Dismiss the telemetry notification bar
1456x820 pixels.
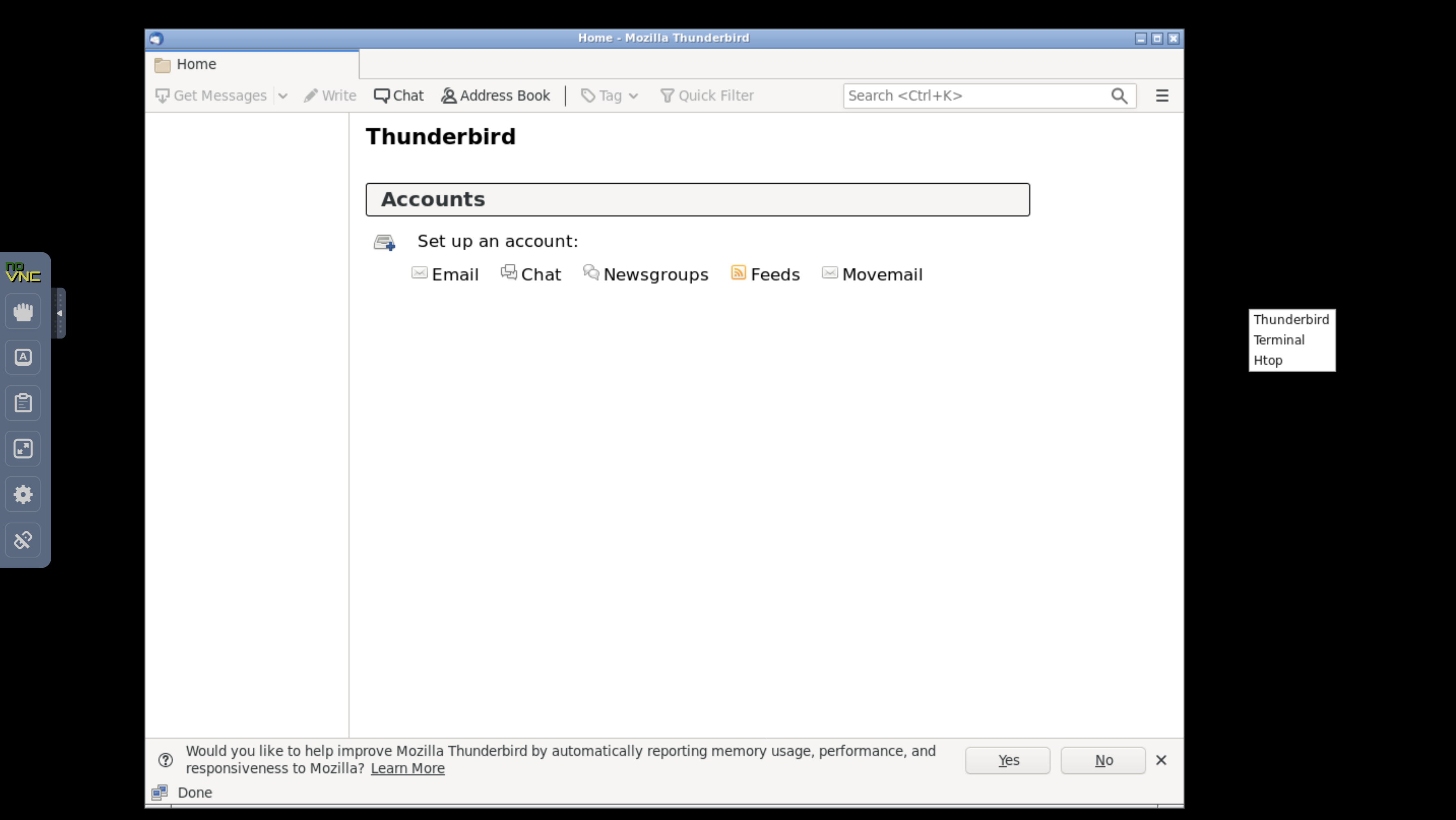[x=1161, y=760]
